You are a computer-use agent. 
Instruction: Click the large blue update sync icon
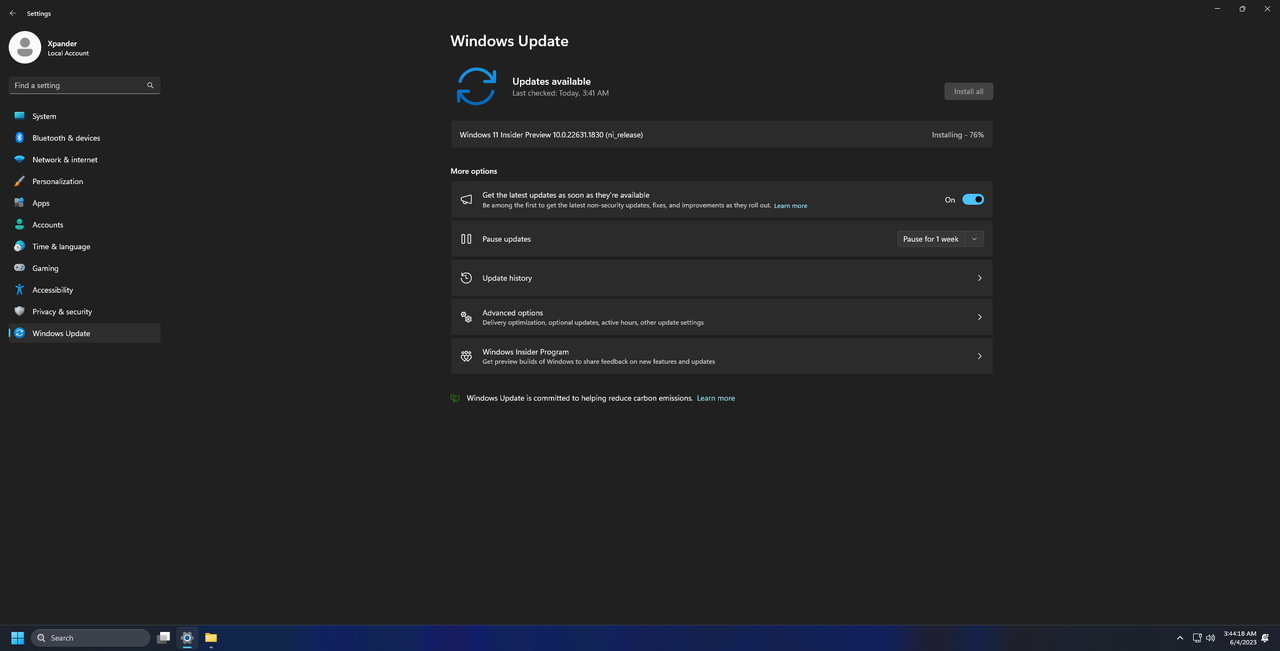point(476,86)
